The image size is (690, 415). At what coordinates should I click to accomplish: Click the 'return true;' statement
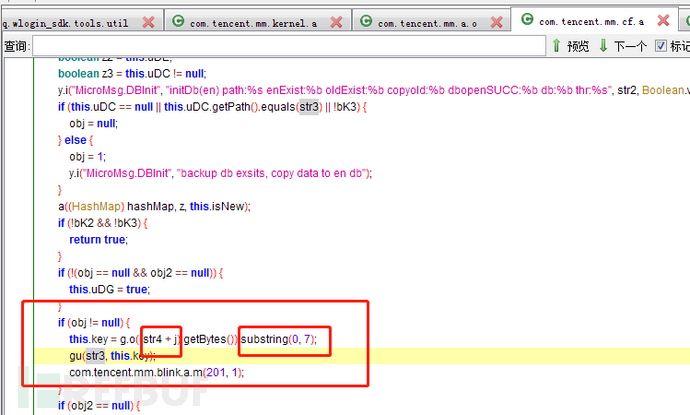click(99, 240)
